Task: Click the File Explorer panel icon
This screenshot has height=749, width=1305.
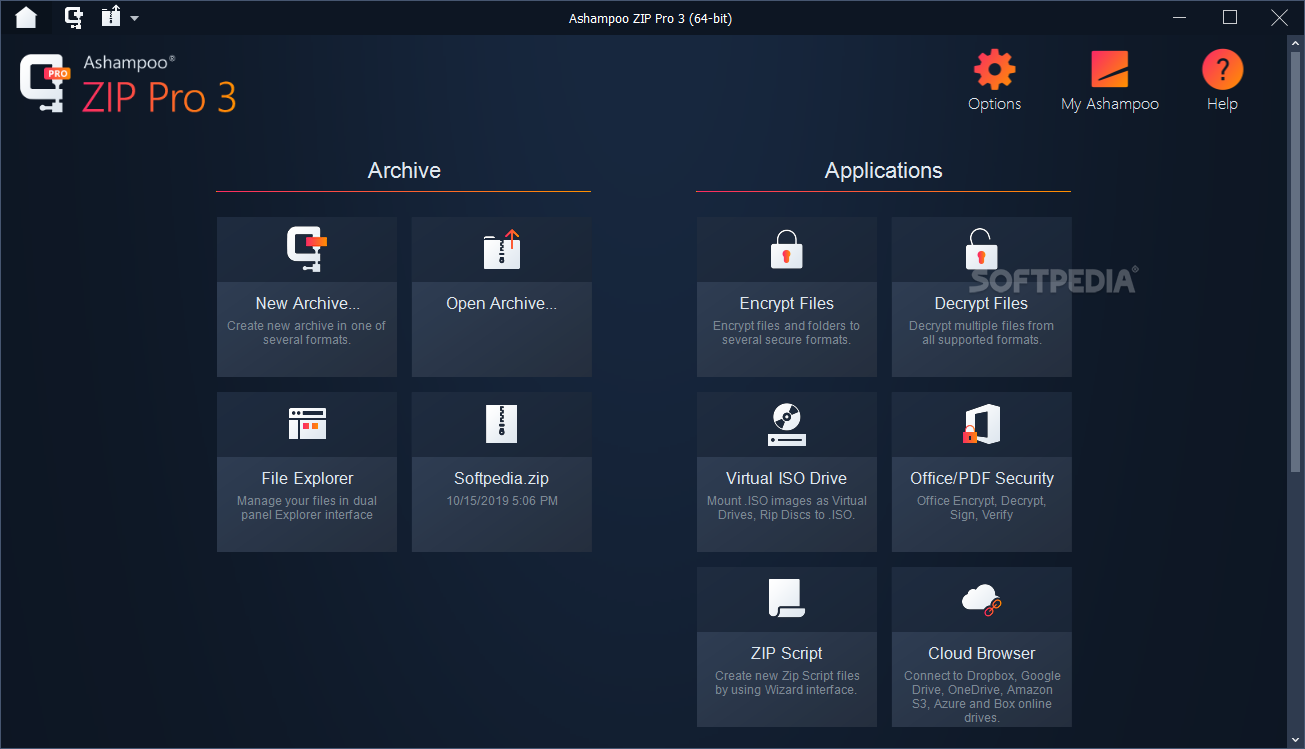Action: [307, 424]
